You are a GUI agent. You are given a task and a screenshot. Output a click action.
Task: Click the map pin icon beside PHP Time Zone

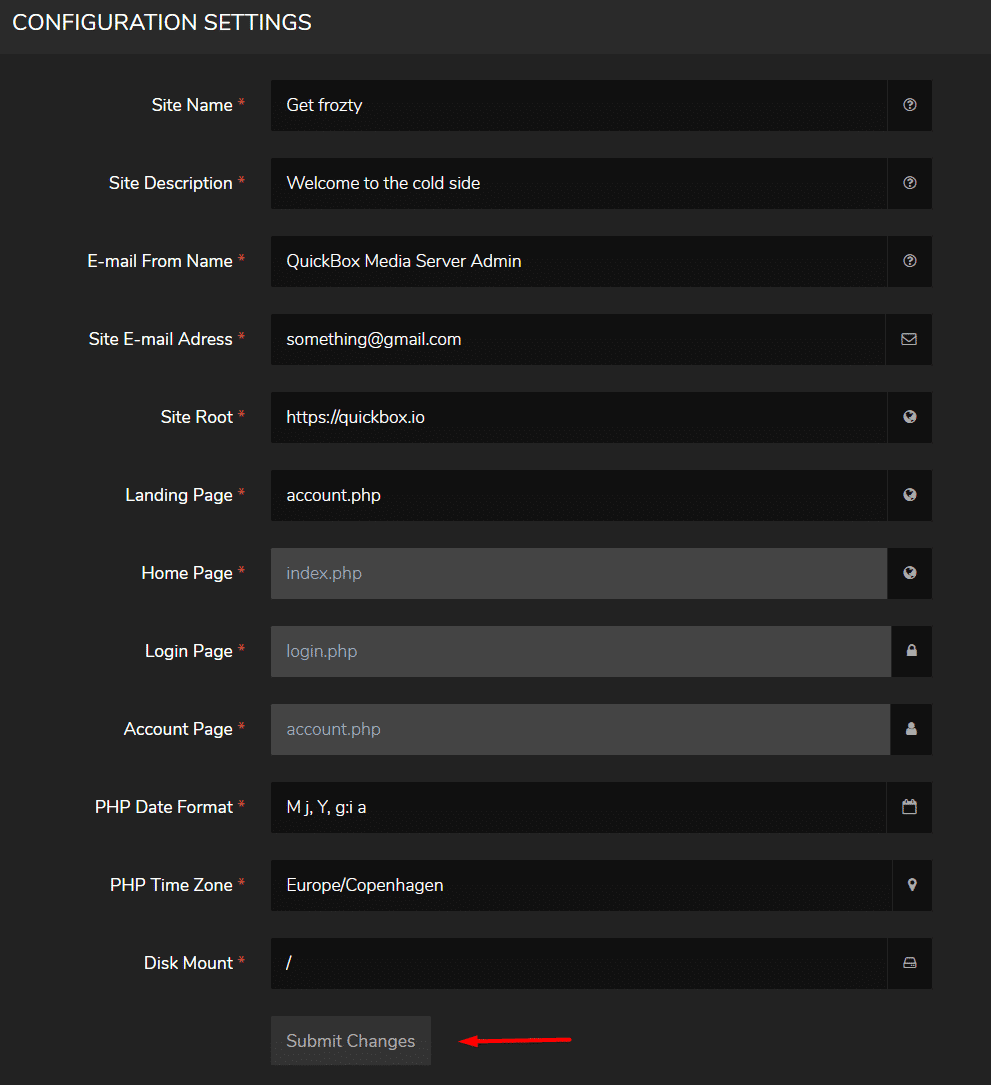pos(912,886)
